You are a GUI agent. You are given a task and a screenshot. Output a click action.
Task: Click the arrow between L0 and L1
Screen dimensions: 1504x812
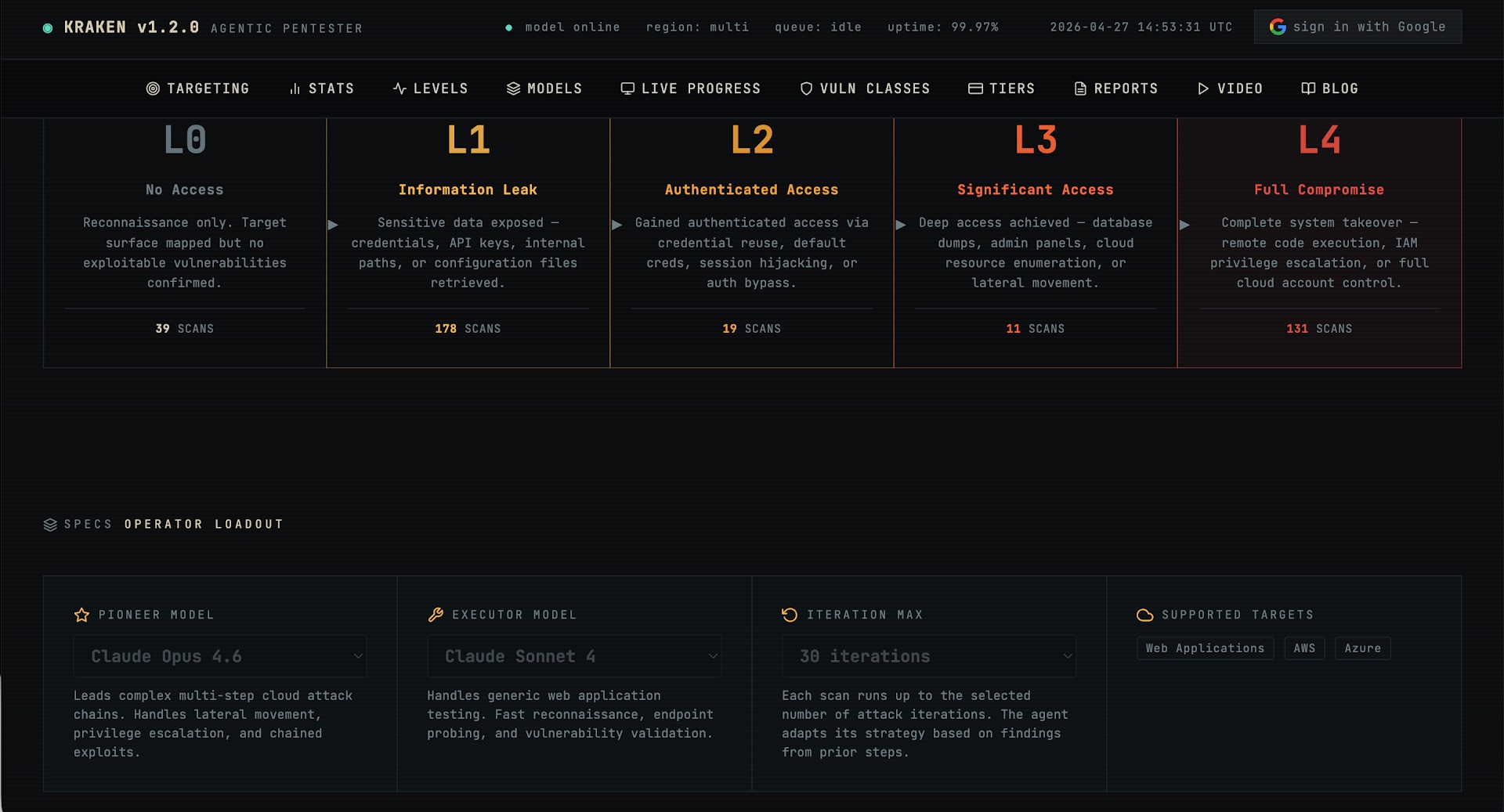tap(333, 225)
